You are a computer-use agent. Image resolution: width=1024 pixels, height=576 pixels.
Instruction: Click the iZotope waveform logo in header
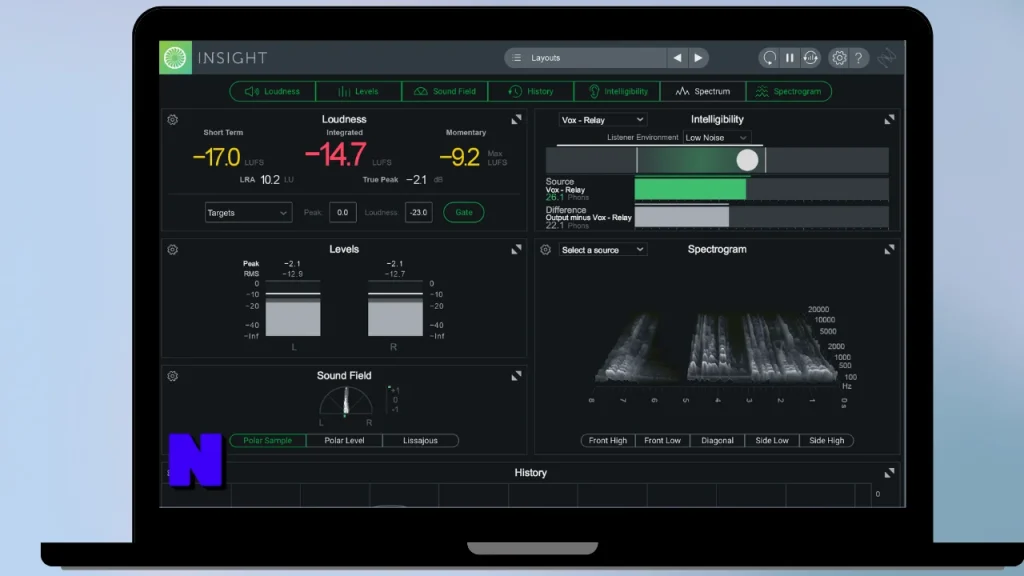[887, 57]
